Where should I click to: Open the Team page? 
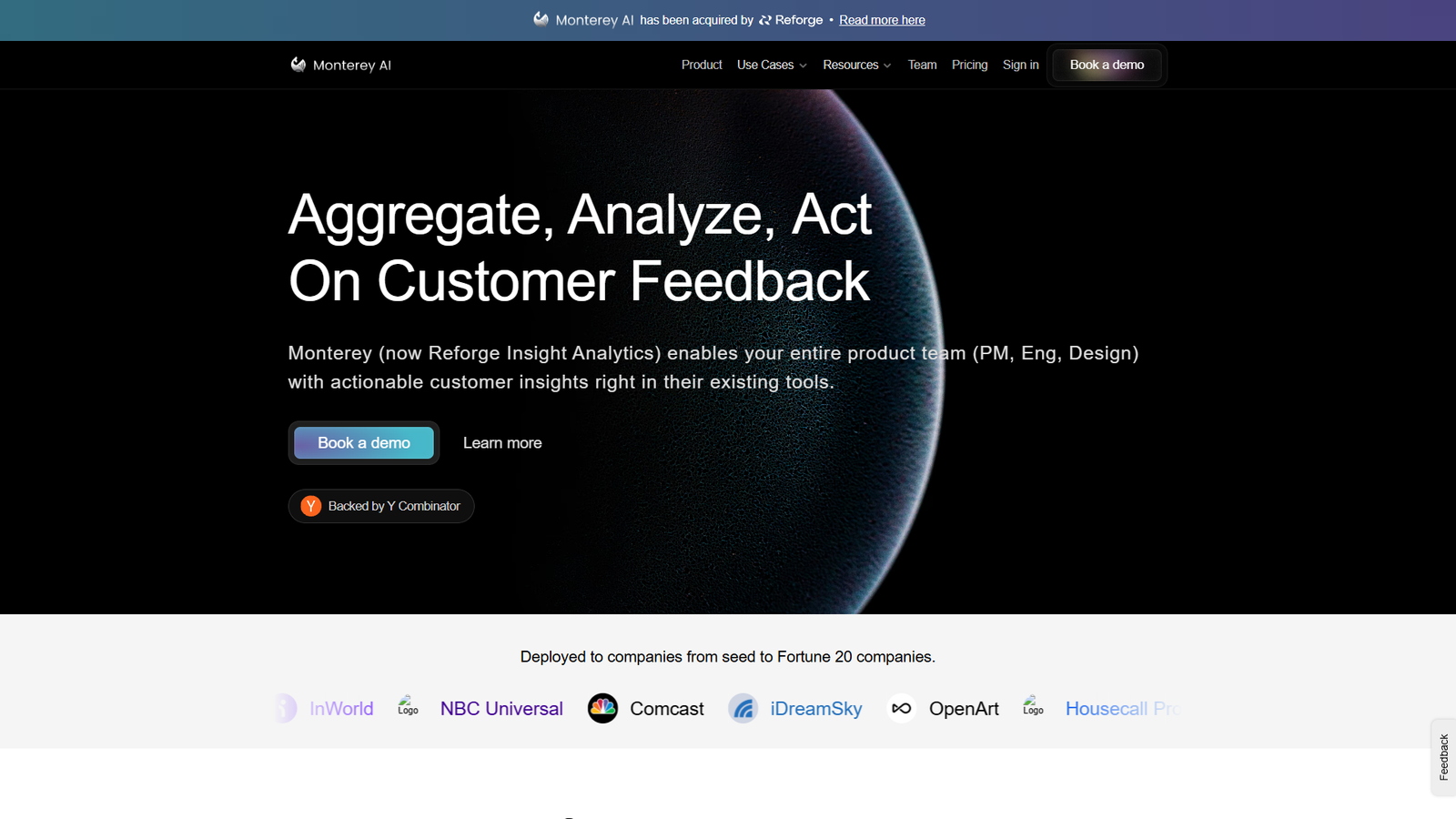[922, 65]
